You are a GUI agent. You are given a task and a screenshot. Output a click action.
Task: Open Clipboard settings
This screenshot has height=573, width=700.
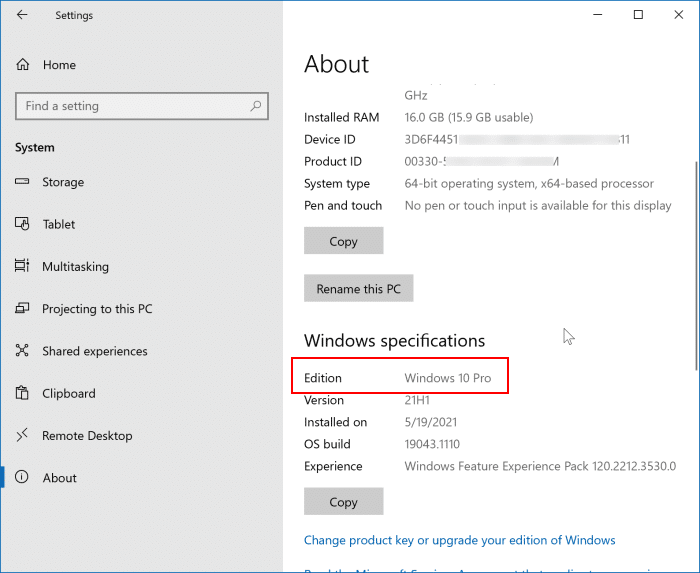click(69, 393)
